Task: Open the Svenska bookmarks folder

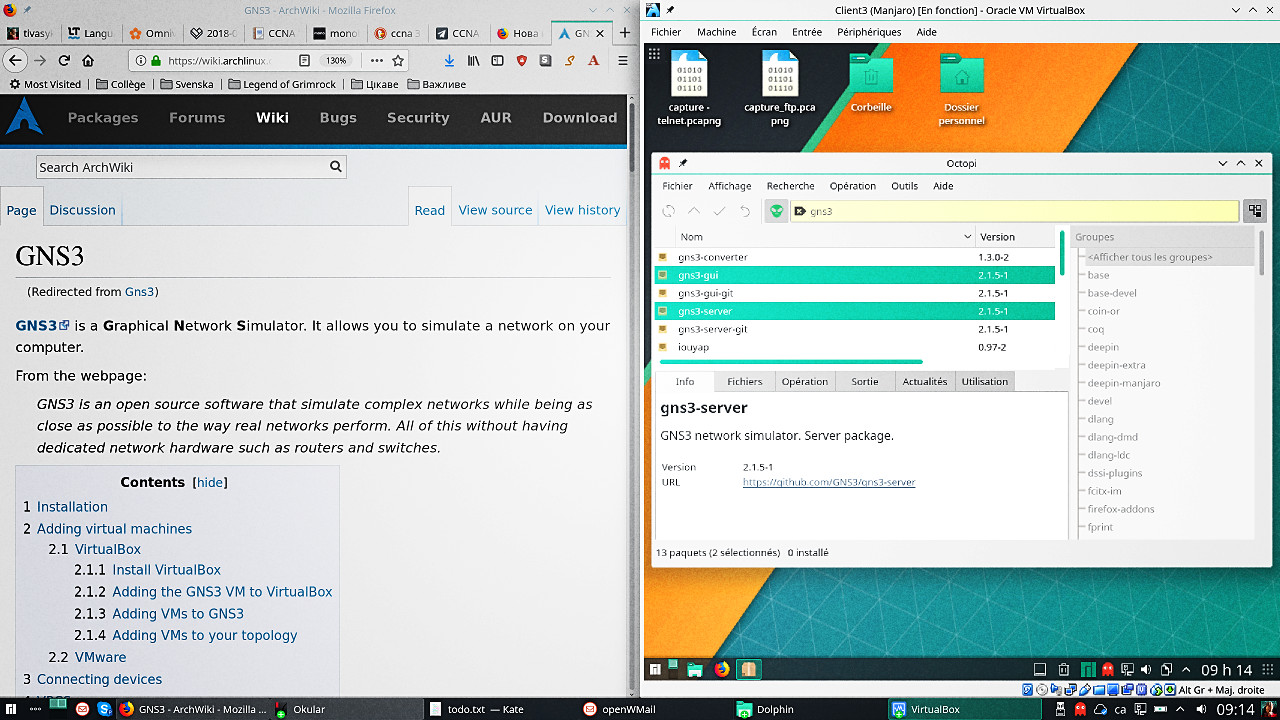Action: (x=185, y=84)
